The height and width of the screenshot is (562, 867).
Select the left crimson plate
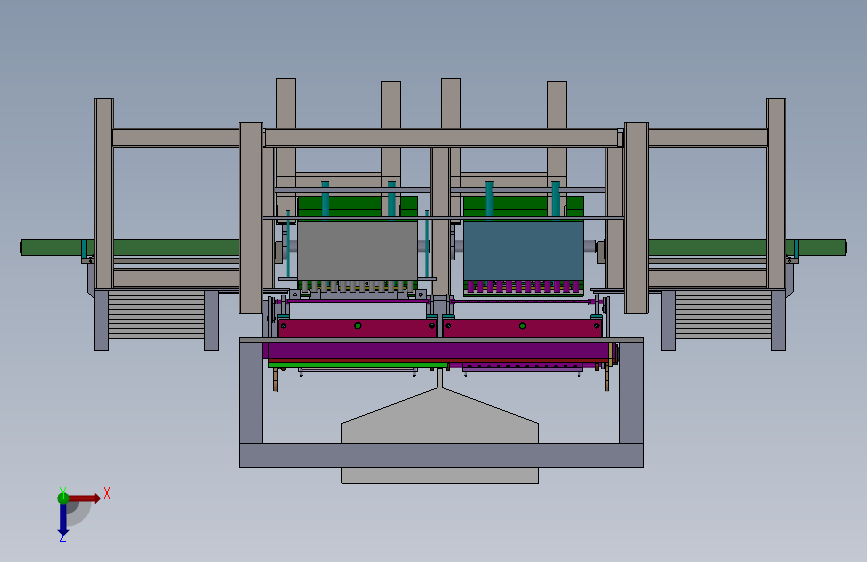(357, 327)
